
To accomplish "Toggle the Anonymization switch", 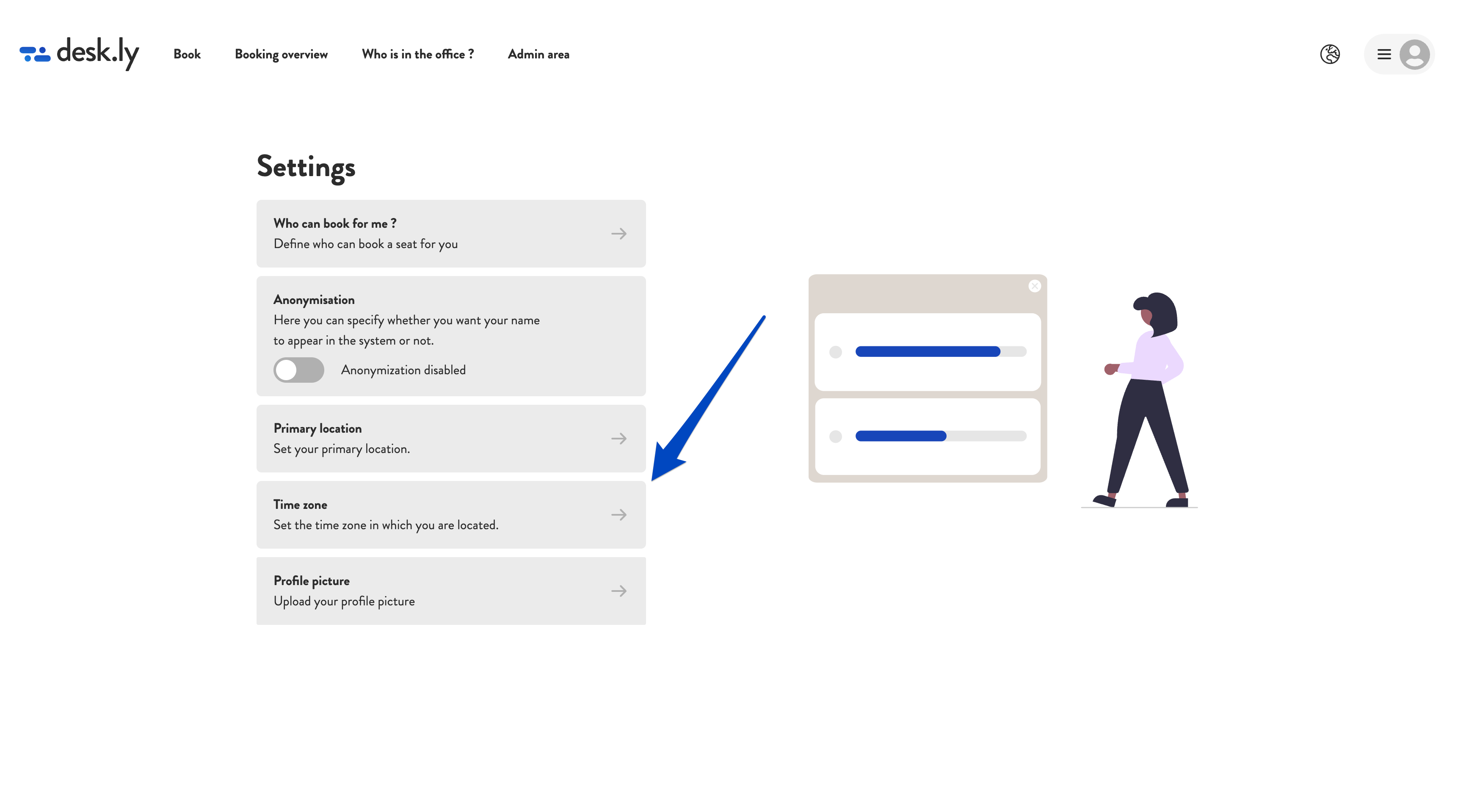I will (299, 370).
